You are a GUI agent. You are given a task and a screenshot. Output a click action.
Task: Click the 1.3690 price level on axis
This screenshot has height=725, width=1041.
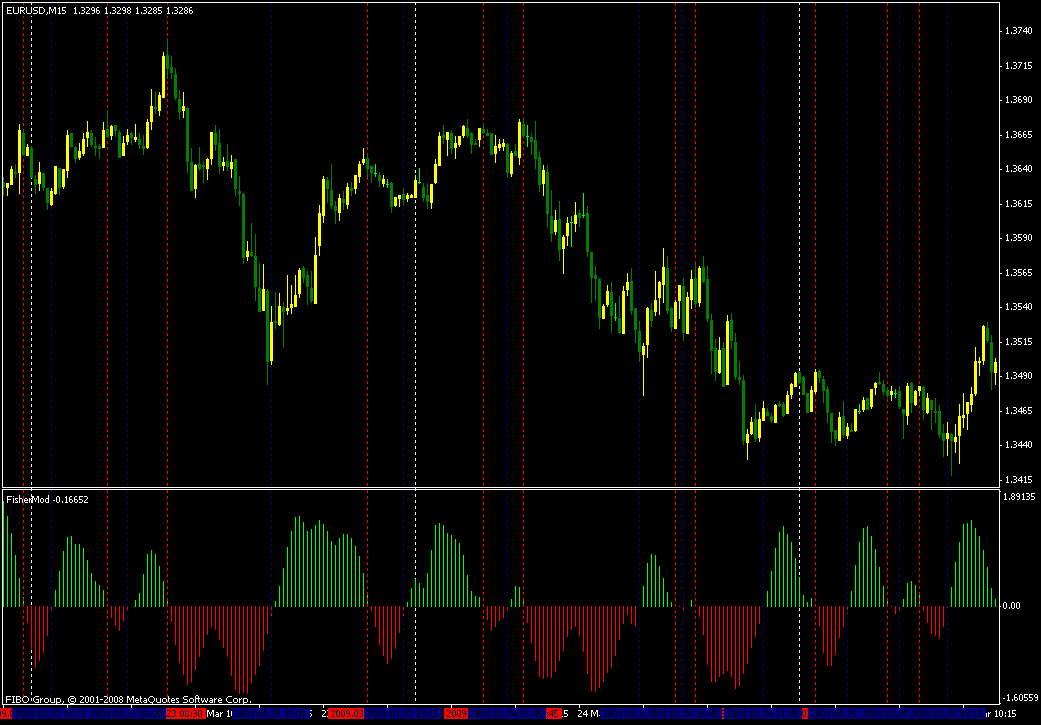pos(1017,100)
